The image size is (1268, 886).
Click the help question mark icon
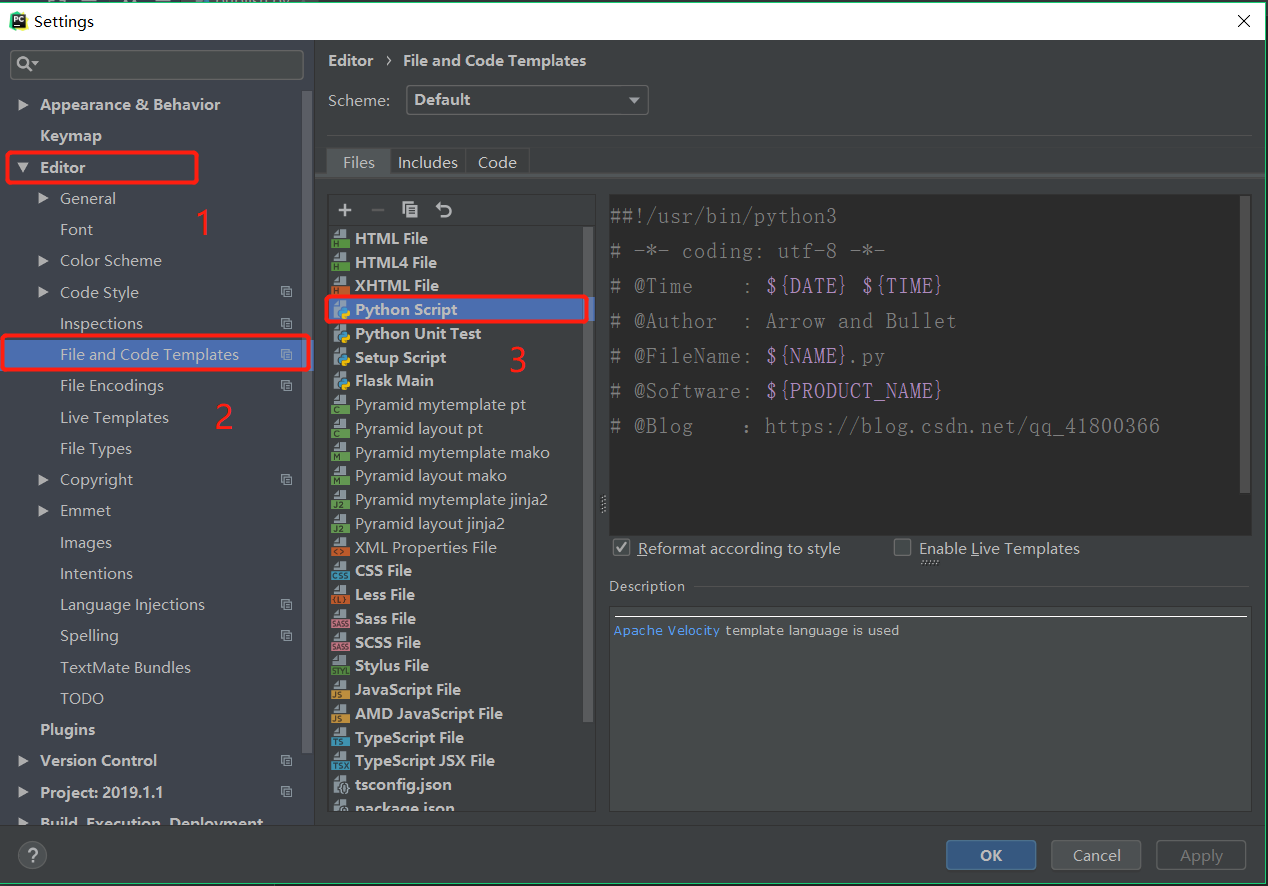tap(32, 855)
